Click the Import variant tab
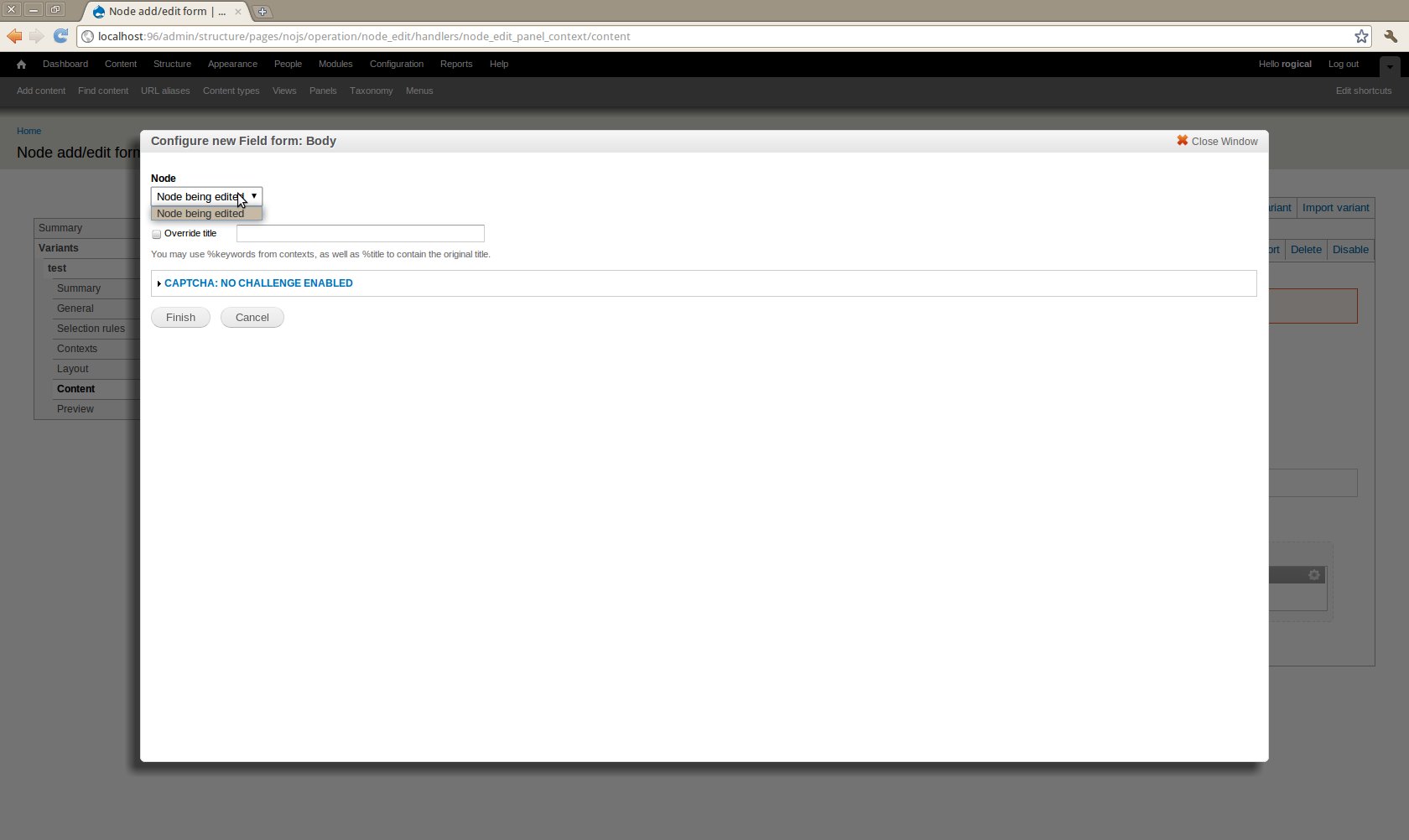The height and width of the screenshot is (840, 1409). (1336, 208)
